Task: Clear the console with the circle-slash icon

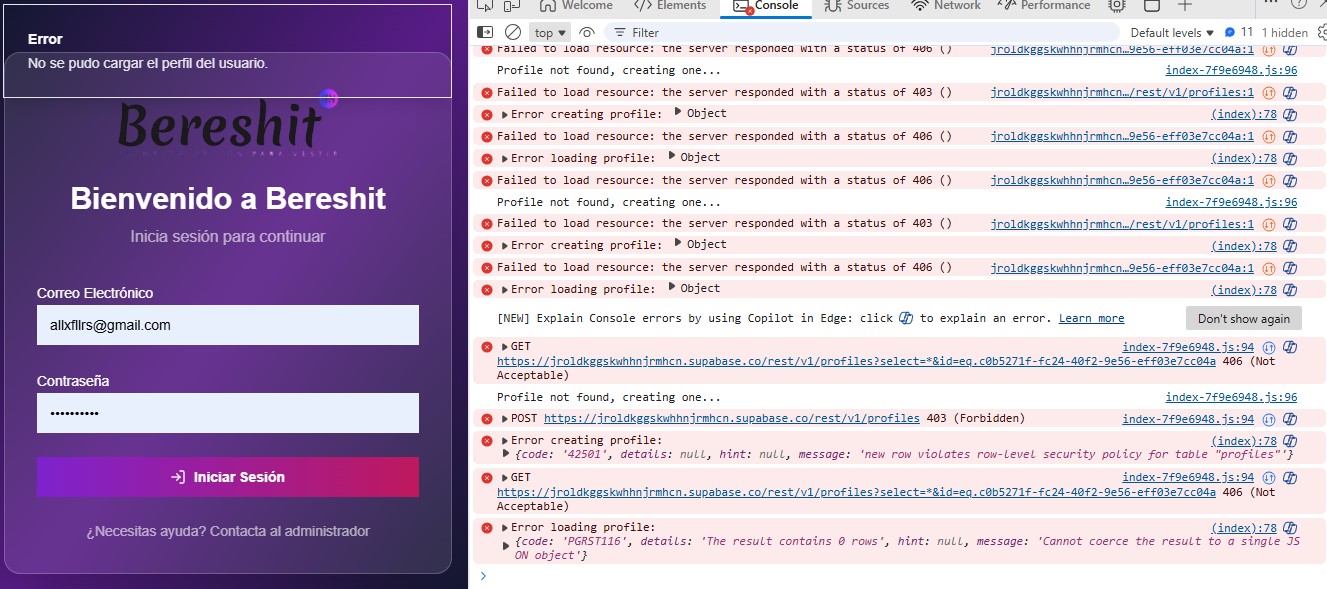Action: pos(512,32)
